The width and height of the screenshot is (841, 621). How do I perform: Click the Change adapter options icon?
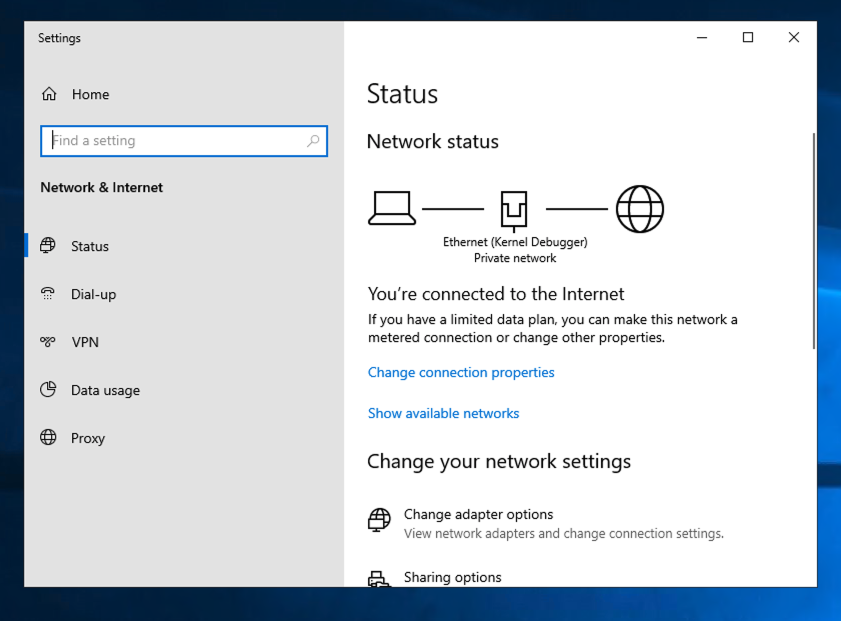pyautogui.click(x=379, y=520)
